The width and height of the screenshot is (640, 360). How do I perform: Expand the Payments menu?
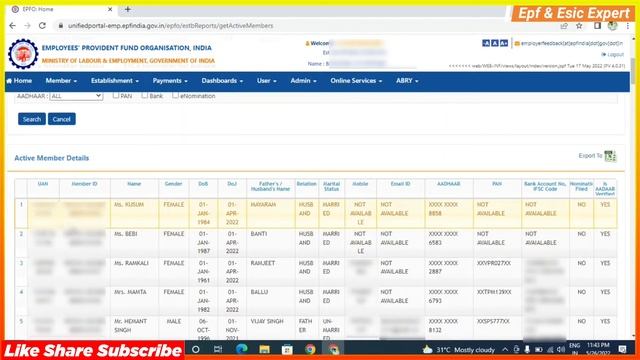[x=170, y=81]
